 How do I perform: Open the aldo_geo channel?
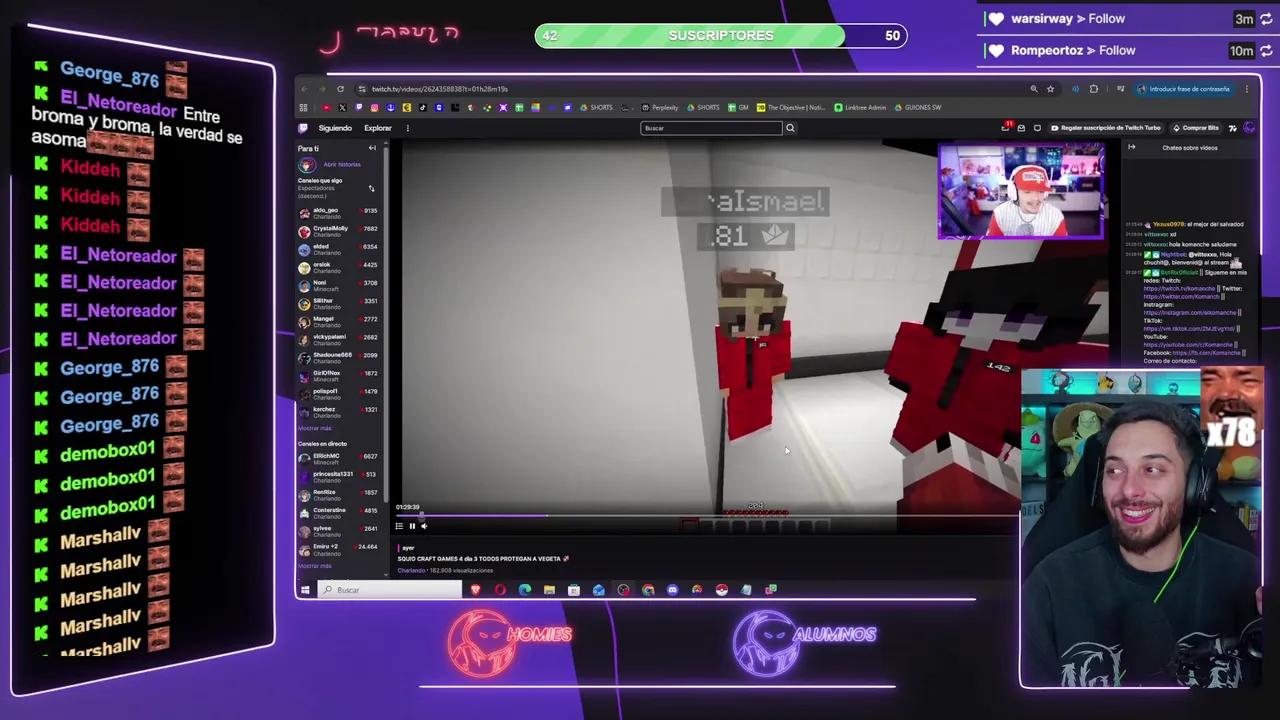338,213
